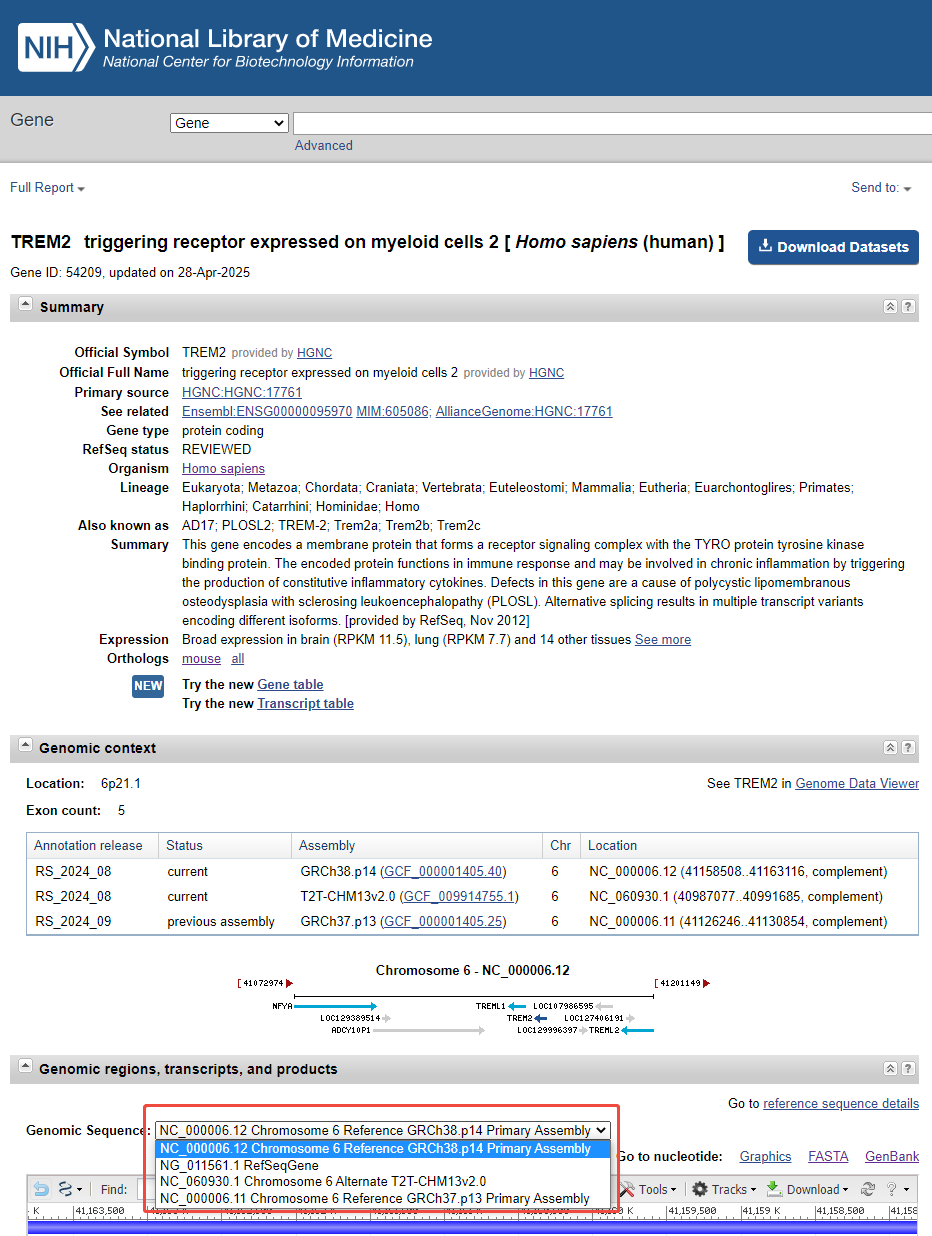Open help icon in Summary section header
The image size is (932, 1236).
click(x=907, y=307)
